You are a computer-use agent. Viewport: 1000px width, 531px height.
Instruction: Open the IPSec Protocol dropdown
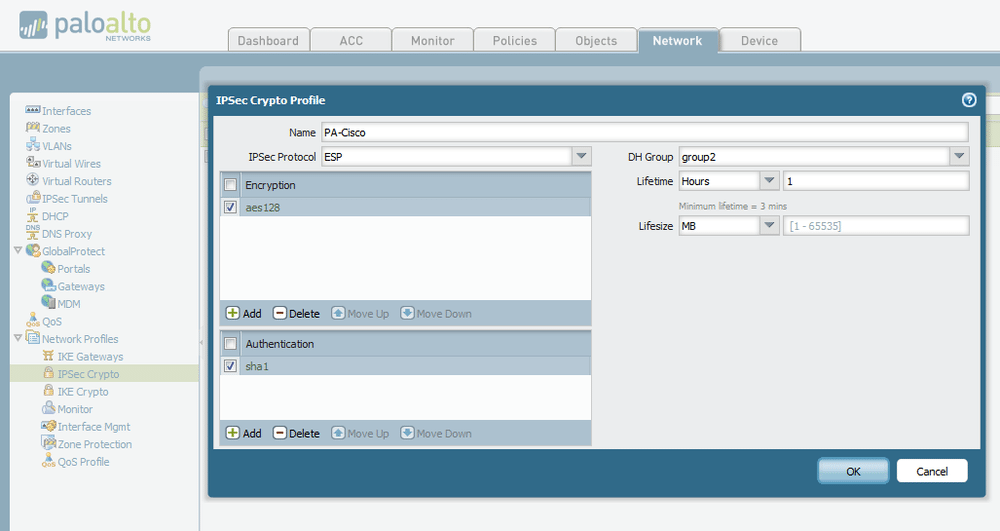point(581,157)
